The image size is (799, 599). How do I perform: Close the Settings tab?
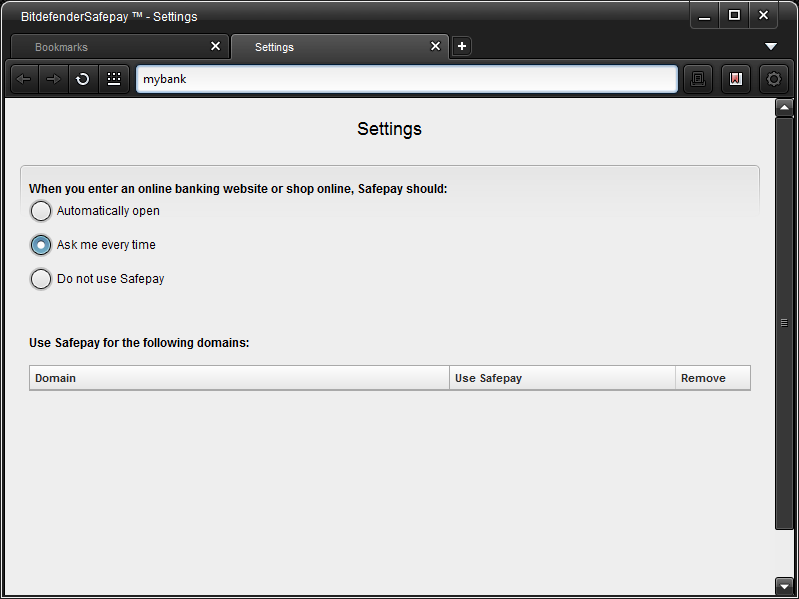(435, 46)
